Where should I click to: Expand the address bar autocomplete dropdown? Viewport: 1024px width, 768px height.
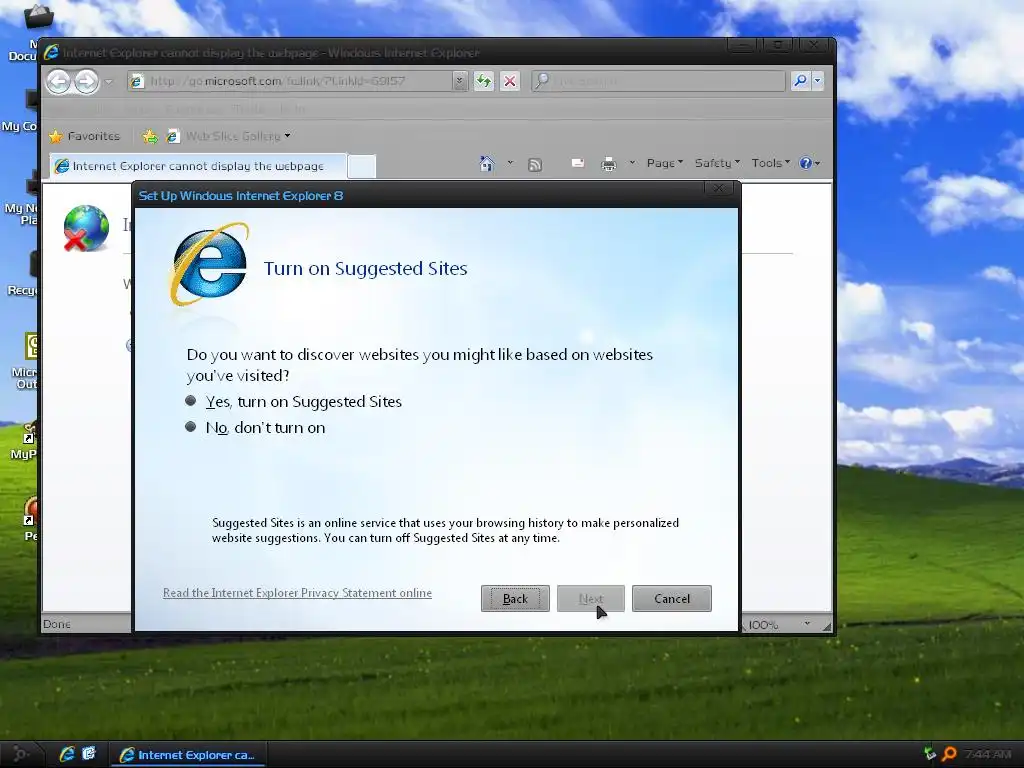pos(460,81)
